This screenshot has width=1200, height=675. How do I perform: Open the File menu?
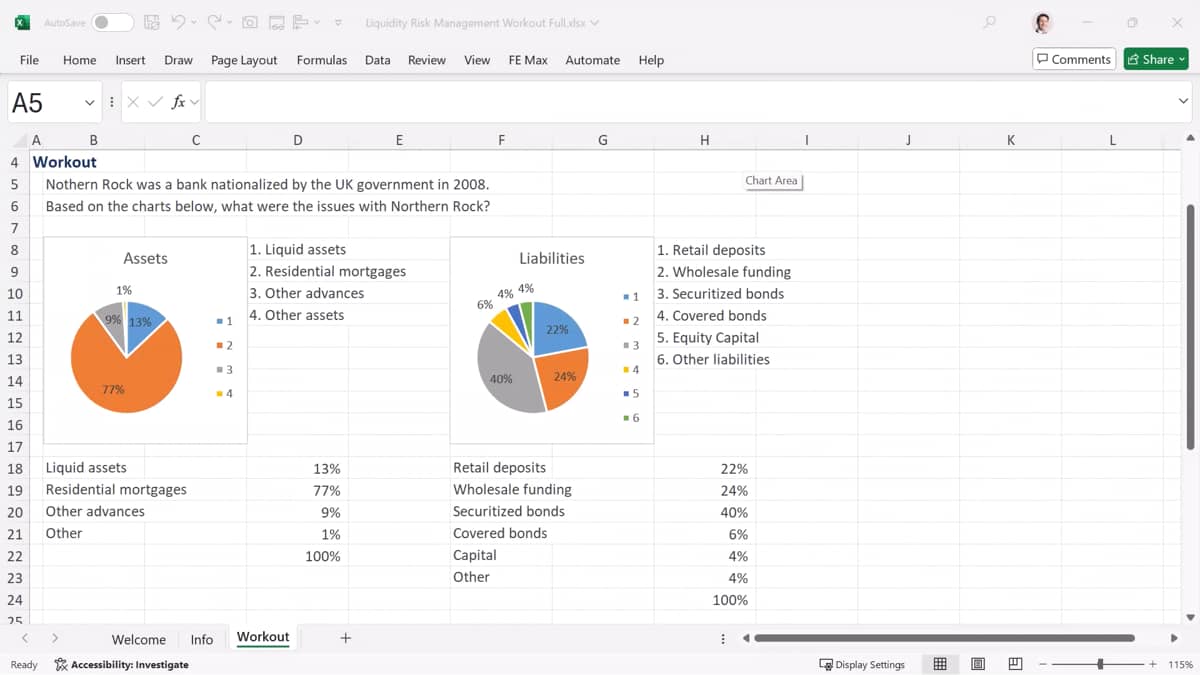30,60
